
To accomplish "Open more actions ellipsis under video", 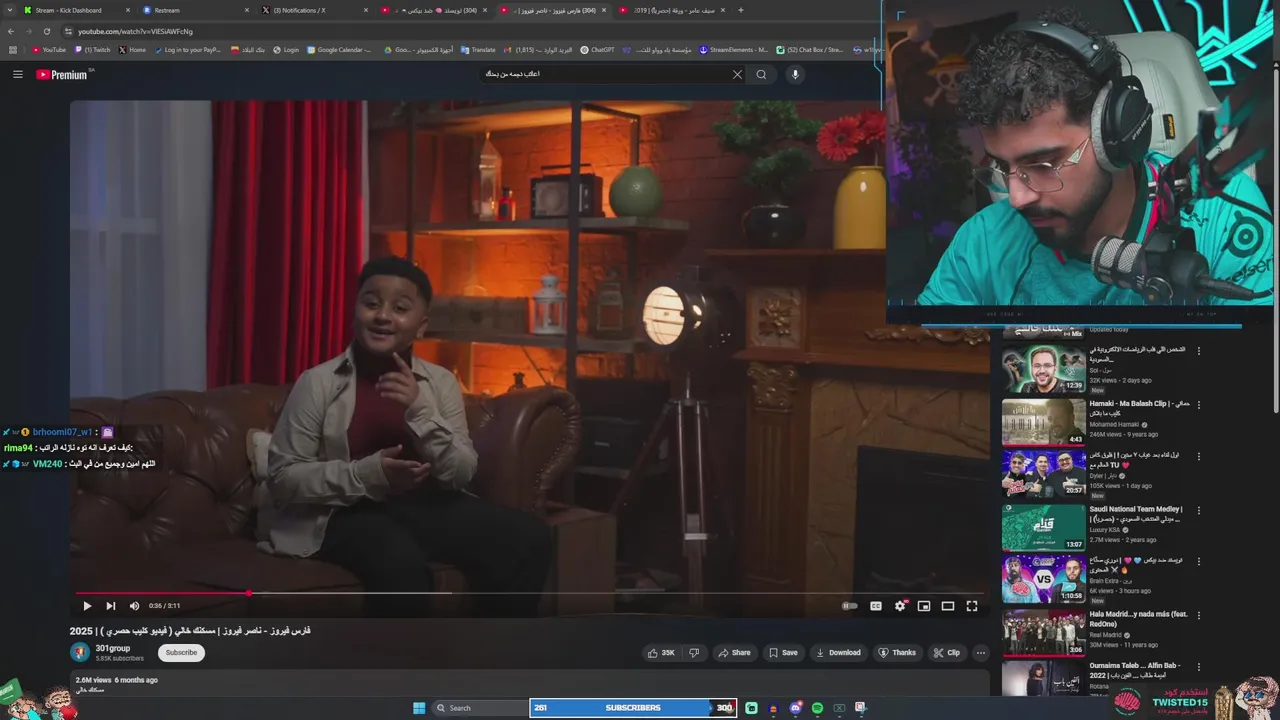I will [980, 653].
